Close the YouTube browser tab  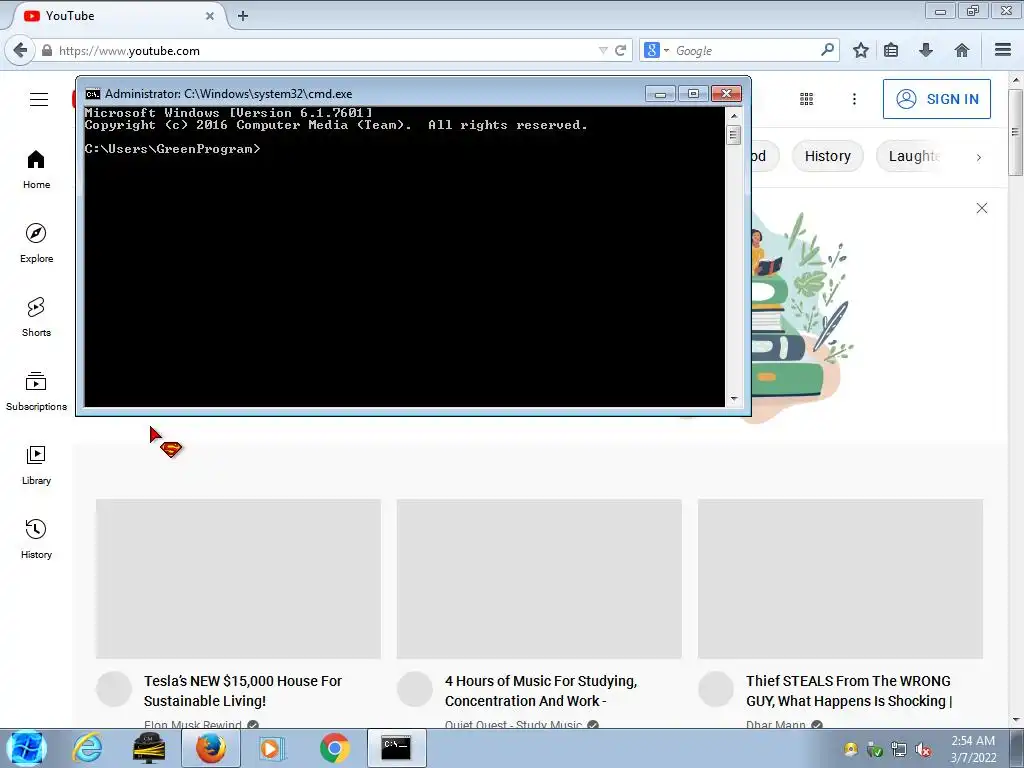(x=210, y=16)
